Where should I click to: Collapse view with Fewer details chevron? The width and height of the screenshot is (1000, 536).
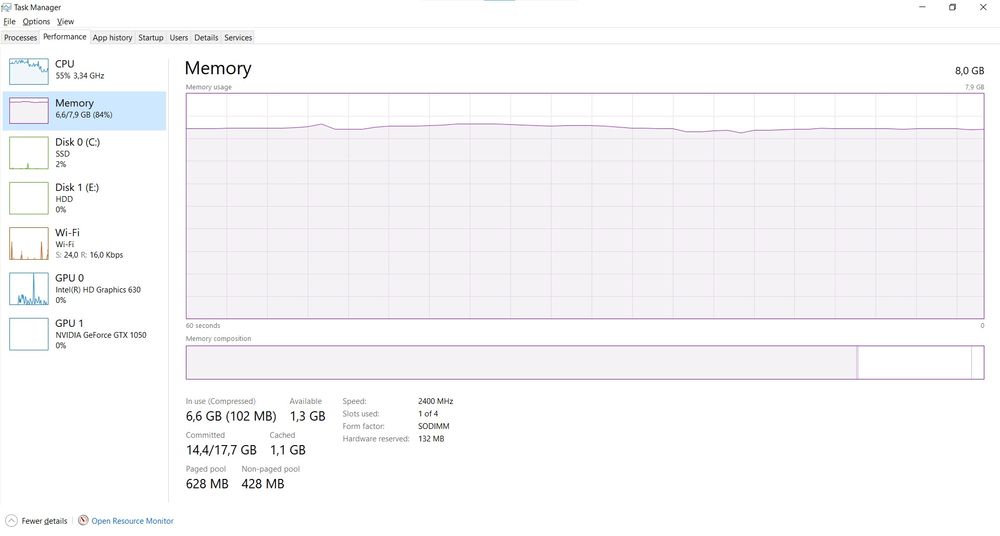click(x=11, y=521)
